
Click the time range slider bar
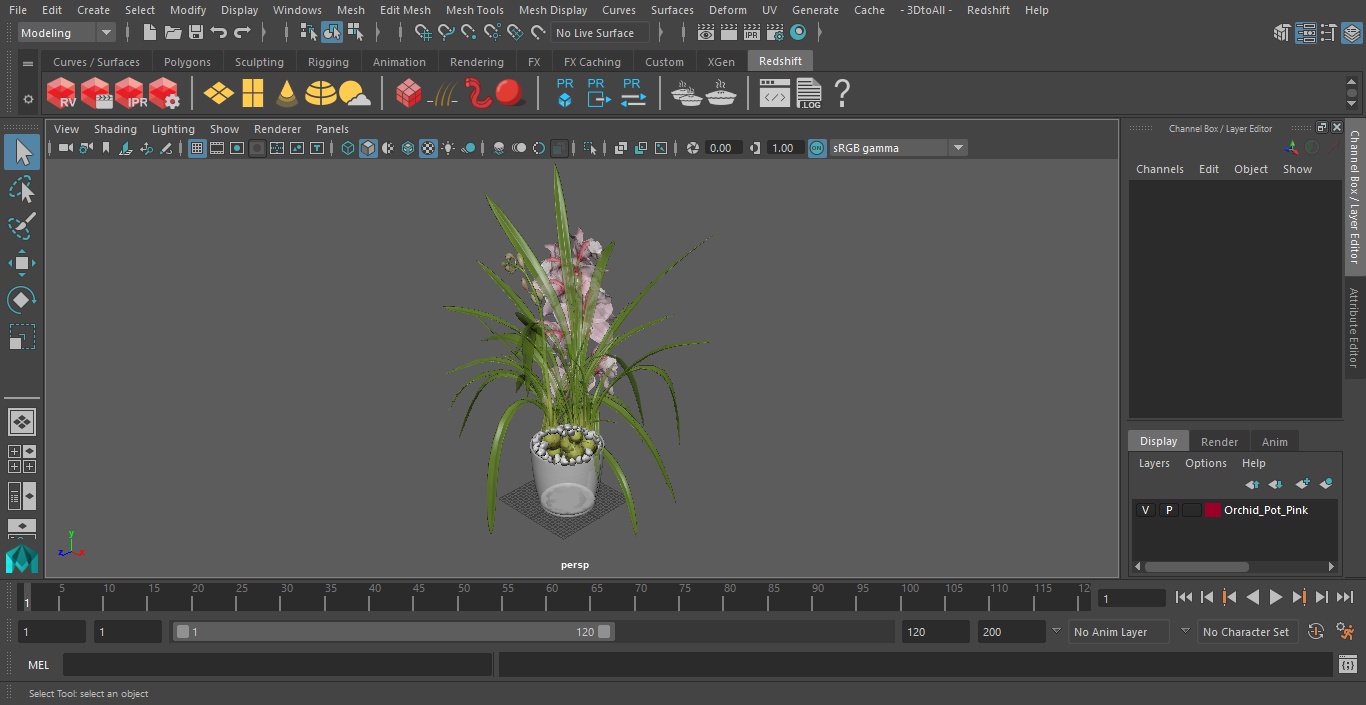393,632
